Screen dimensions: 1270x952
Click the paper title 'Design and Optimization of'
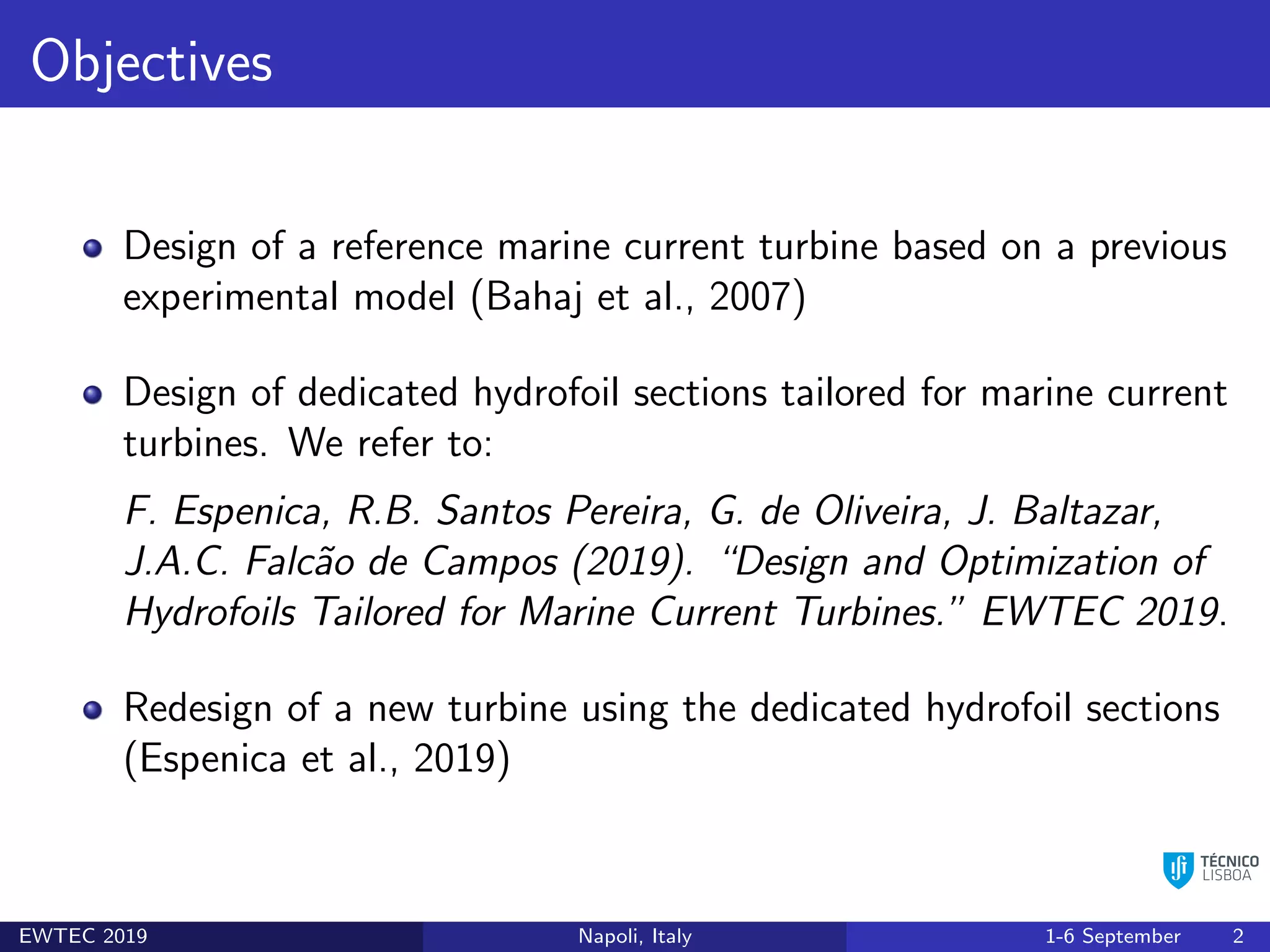(966, 563)
